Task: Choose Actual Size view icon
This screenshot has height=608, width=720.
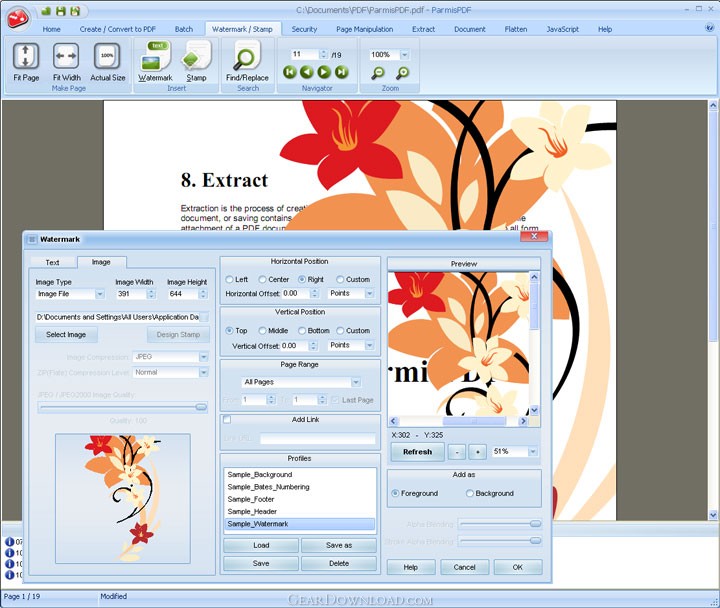Action: click(x=107, y=56)
